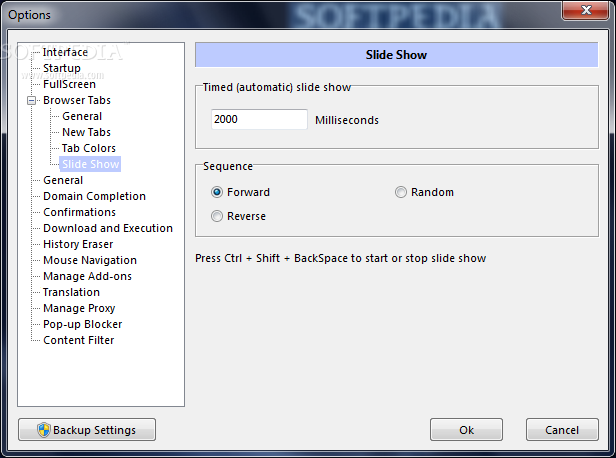616x458 pixels.
Task: Confirm with the Ok button
Action: click(x=466, y=430)
